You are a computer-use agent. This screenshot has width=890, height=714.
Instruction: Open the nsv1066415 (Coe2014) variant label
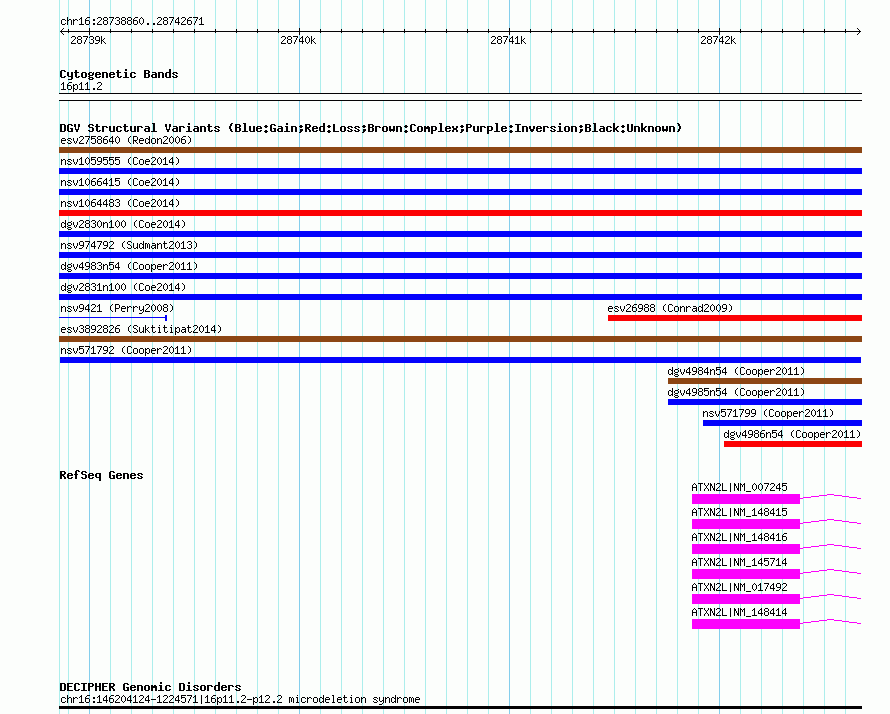tap(120, 182)
